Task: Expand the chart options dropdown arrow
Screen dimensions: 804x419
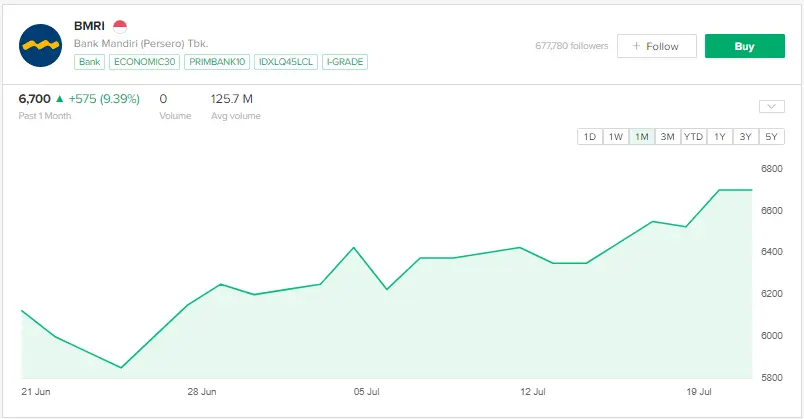Action: (x=771, y=107)
